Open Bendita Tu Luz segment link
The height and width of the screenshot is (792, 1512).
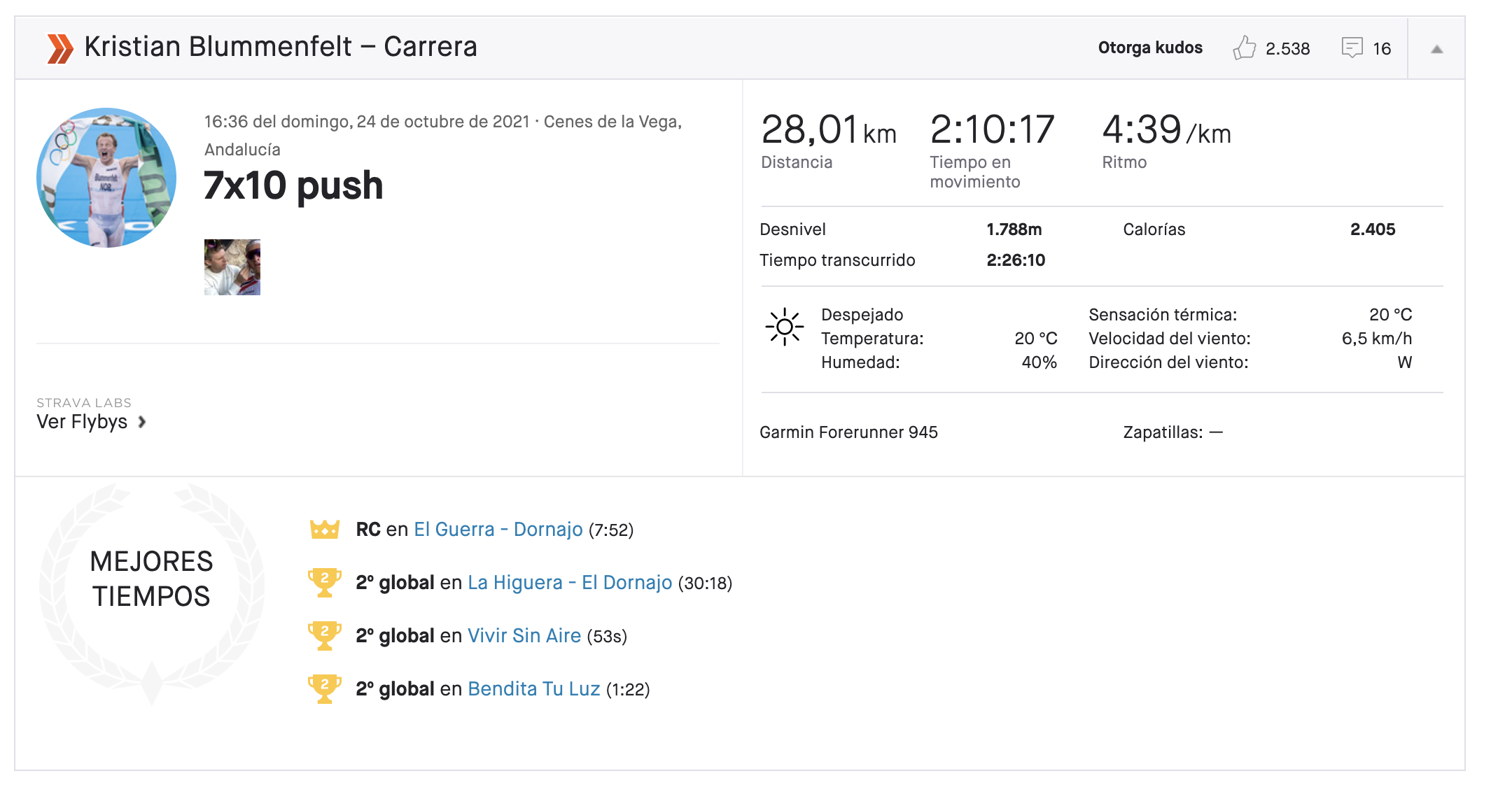point(533,689)
